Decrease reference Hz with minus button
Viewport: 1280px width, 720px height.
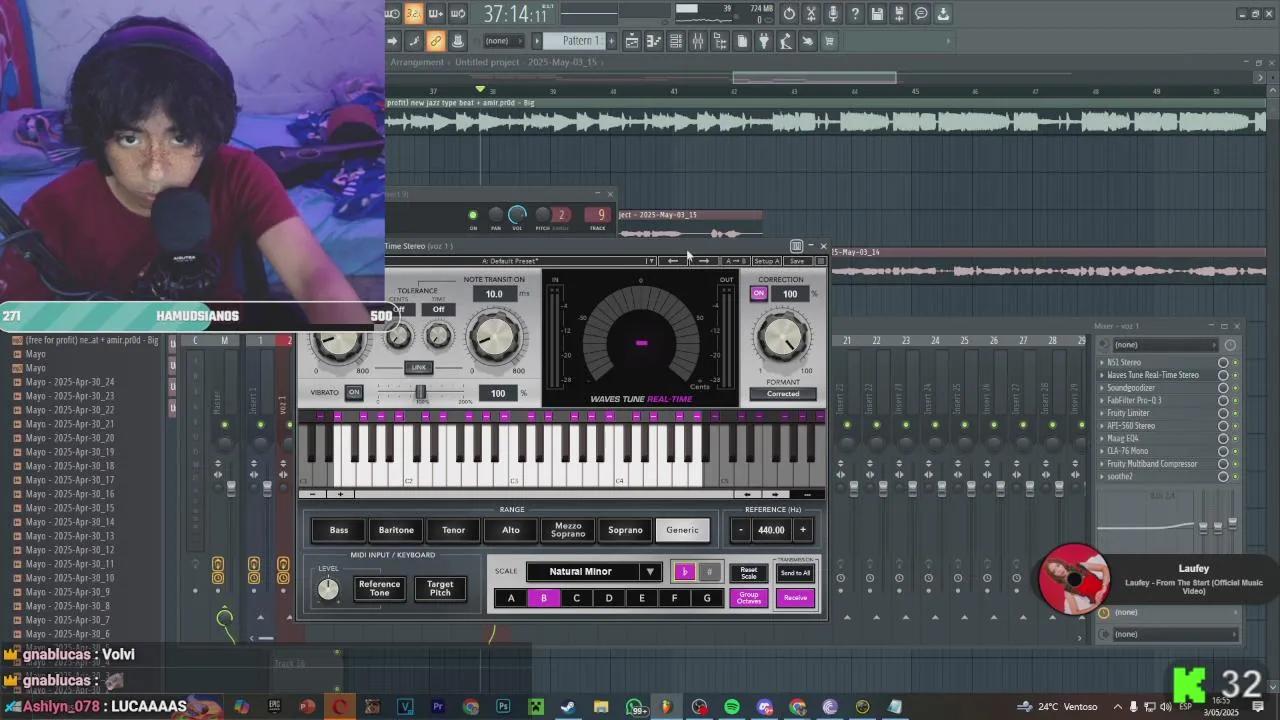[741, 530]
